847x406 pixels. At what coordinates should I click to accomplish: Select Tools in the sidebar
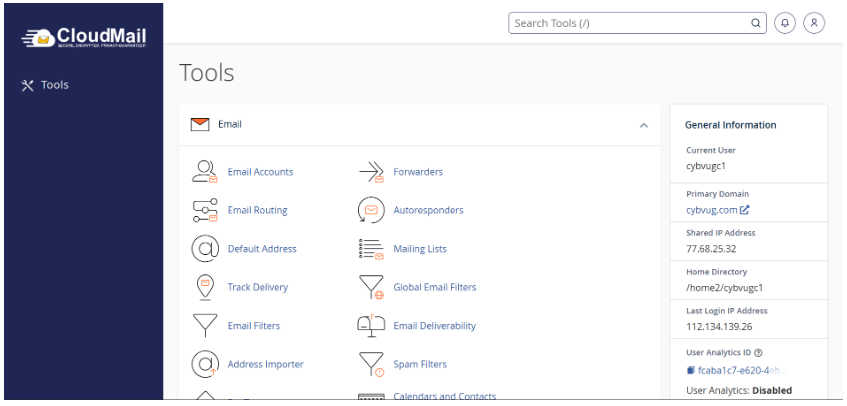[x=45, y=85]
